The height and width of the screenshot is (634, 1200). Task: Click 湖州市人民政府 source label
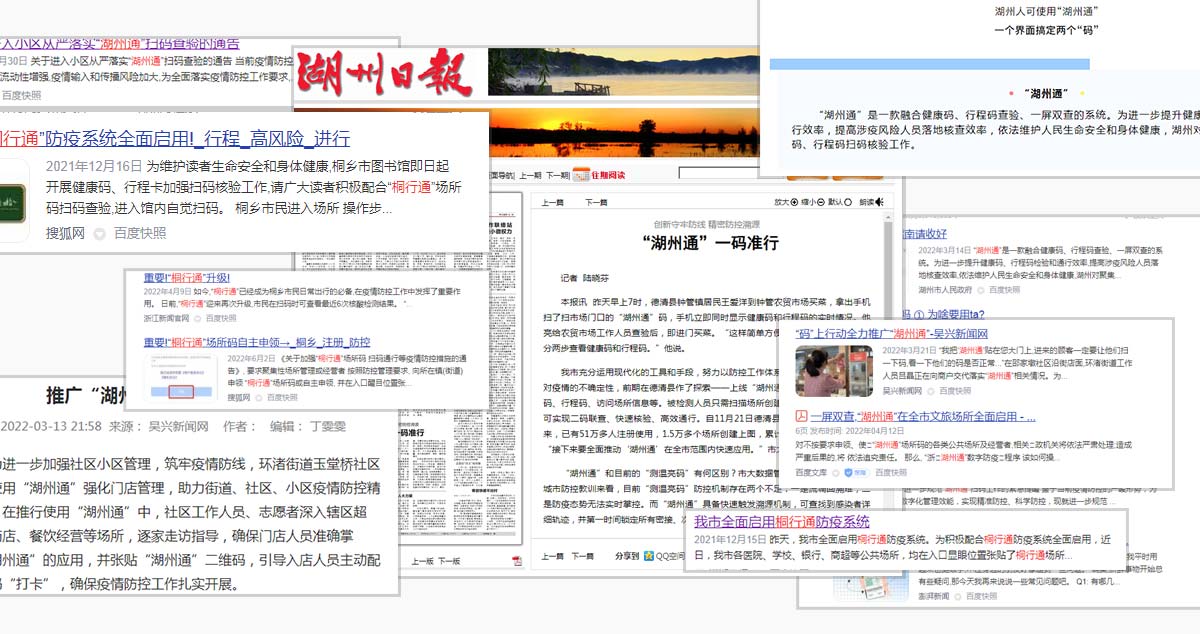(x=944, y=290)
